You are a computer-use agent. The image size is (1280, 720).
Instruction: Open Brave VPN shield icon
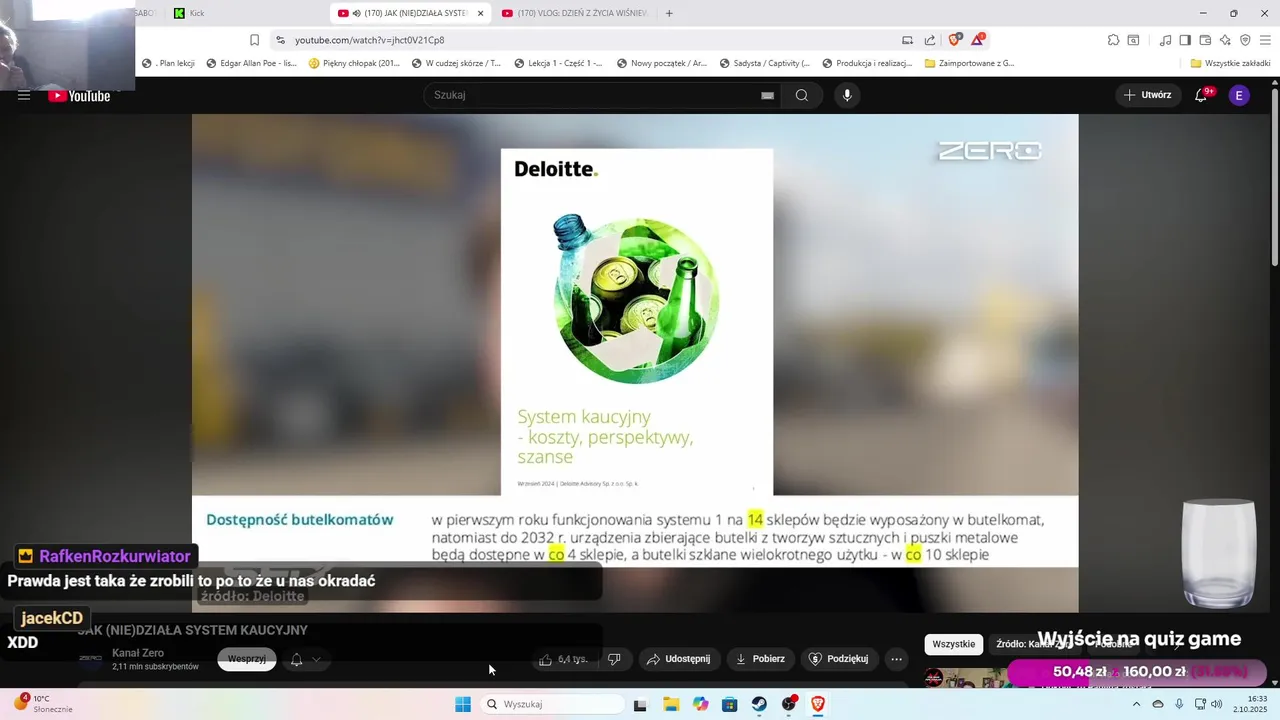(x=1245, y=40)
